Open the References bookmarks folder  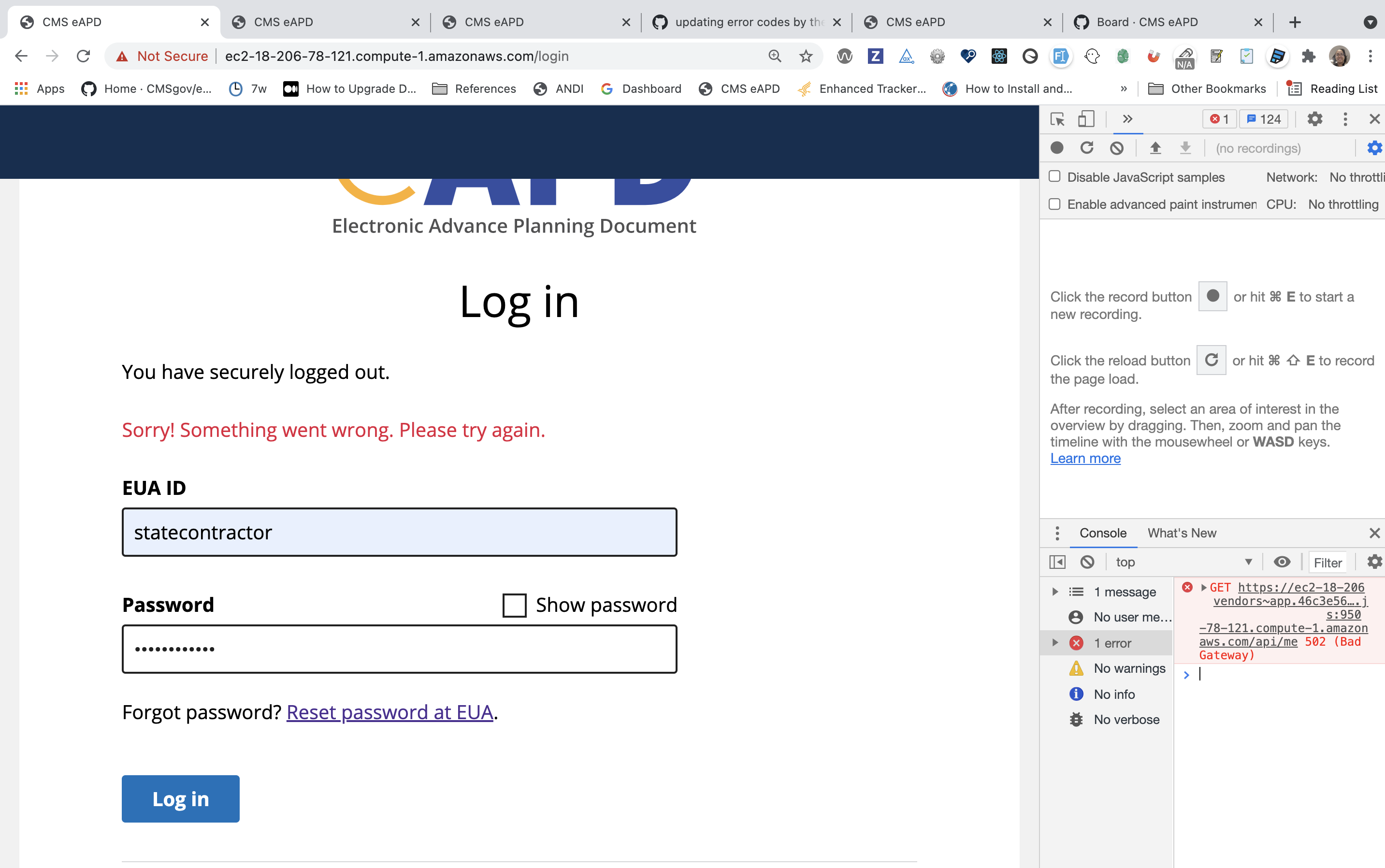[474, 88]
